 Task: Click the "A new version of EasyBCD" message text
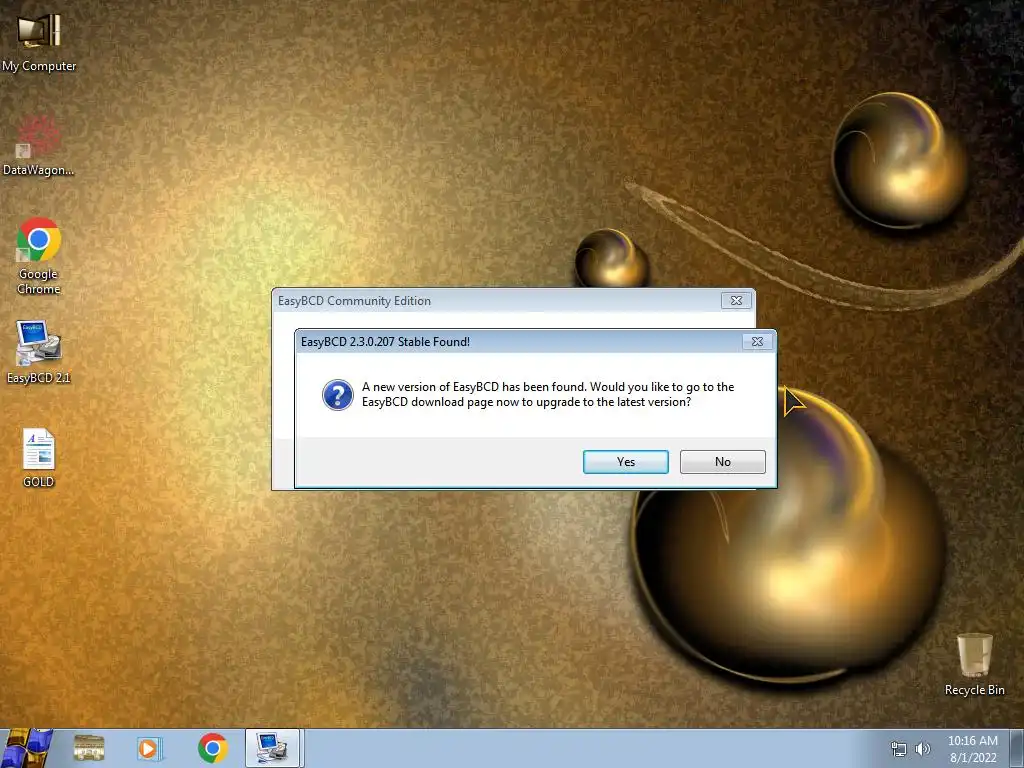(548, 394)
